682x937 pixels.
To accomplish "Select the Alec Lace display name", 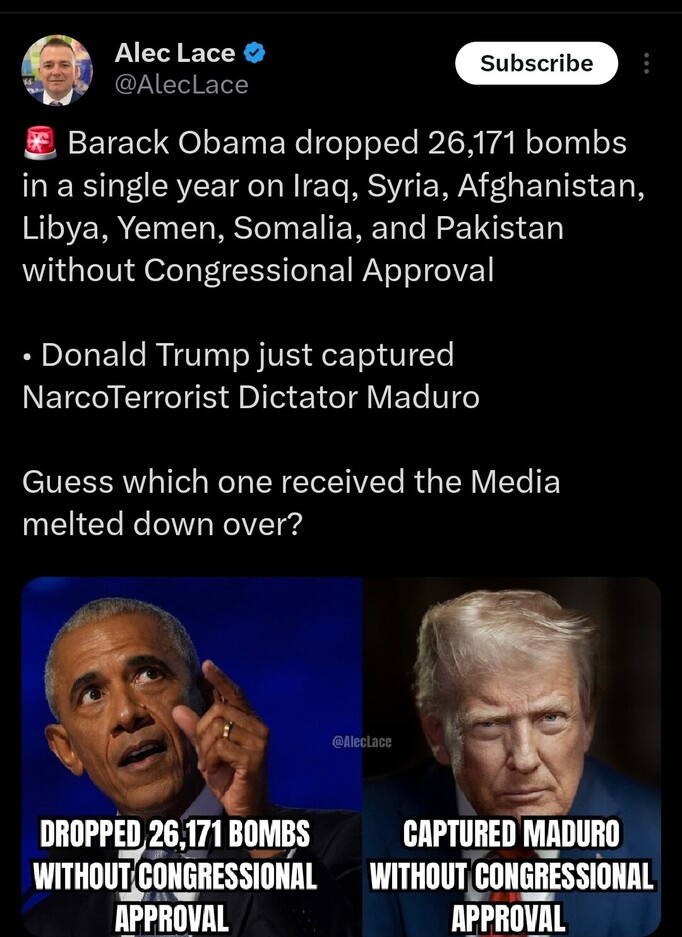I will [x=175, y=53].
